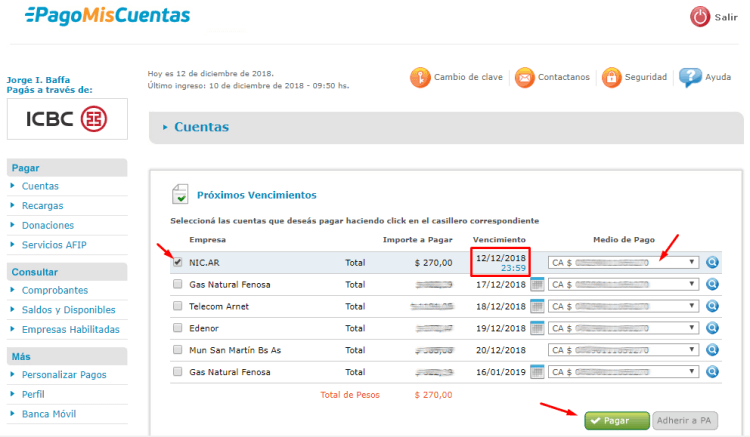
Task: Click the green Pagar button
Action: pos(617,421)
